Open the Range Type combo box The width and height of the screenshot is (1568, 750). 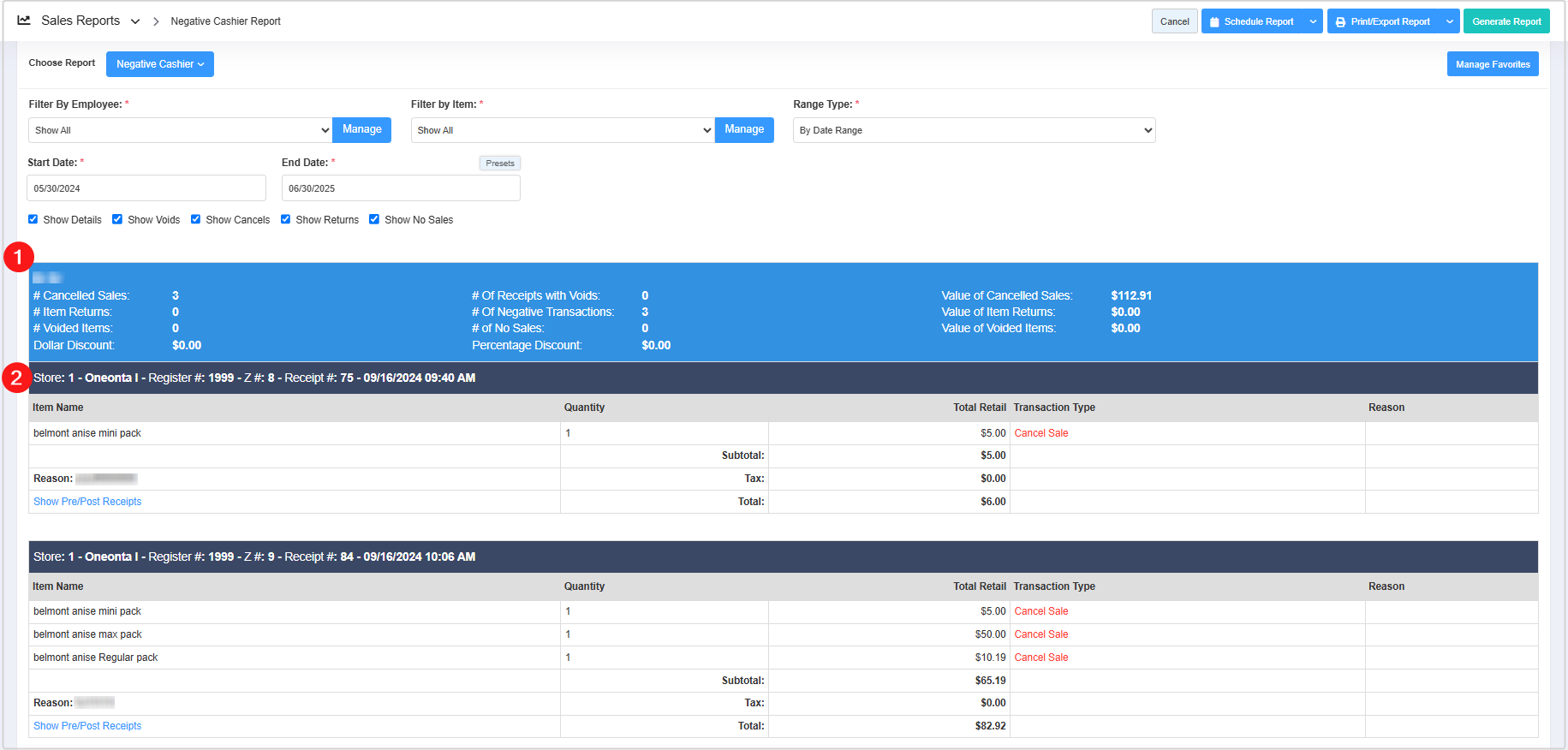[974, 130]
